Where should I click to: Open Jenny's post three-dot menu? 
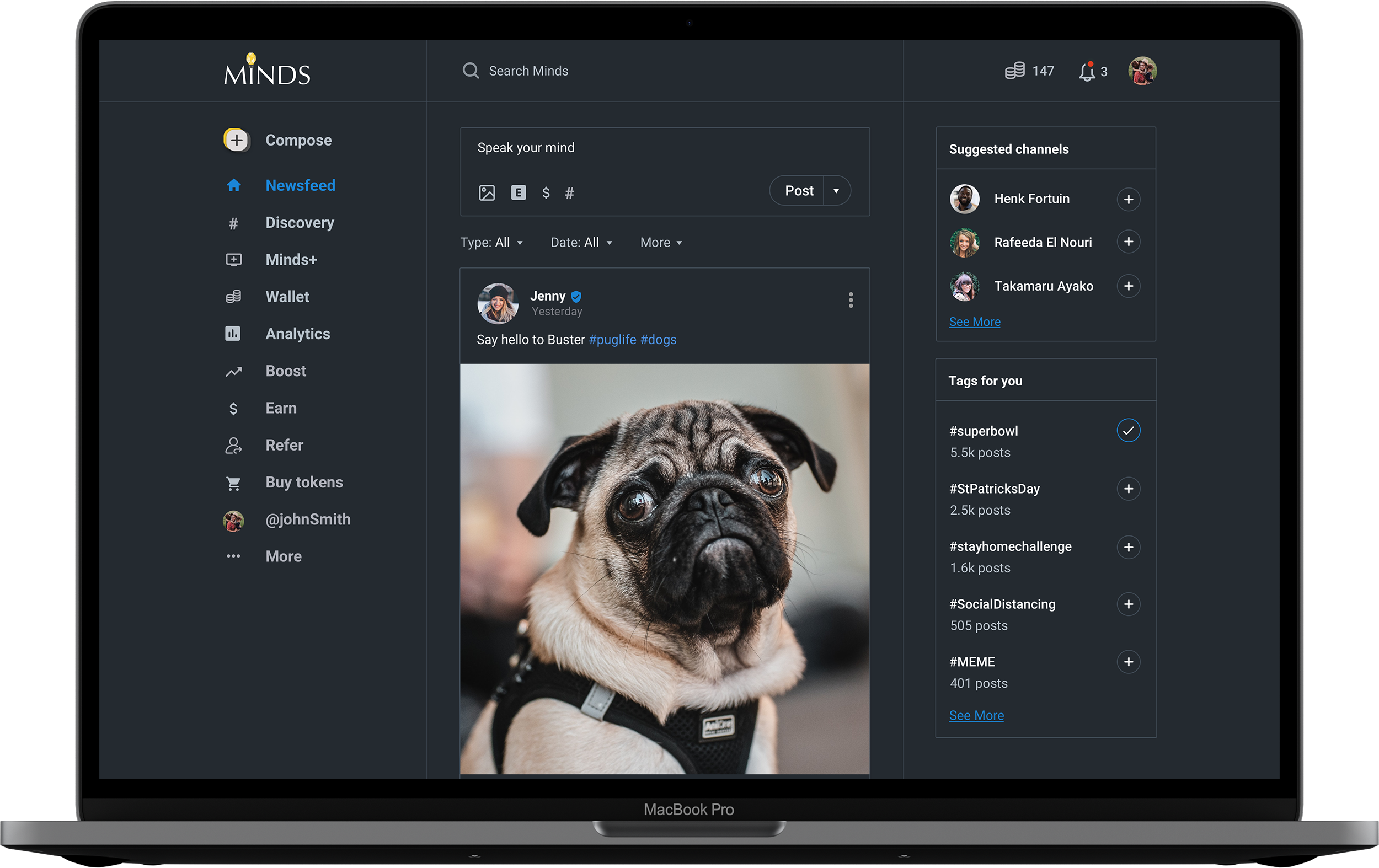851,300
